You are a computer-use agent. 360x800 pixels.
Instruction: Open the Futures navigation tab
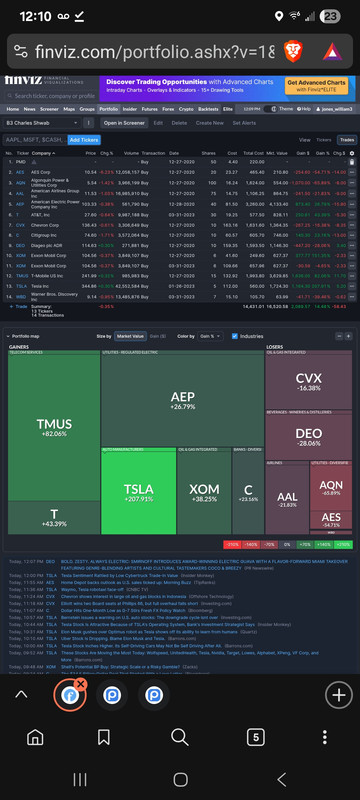tap(149, 109)
